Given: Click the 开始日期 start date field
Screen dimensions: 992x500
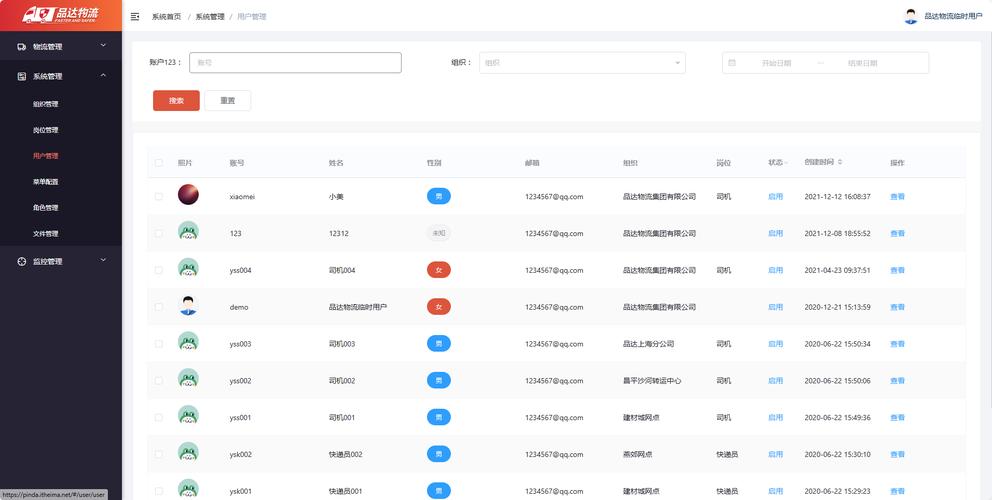Looking at the screenshot, I should (776, 63).
